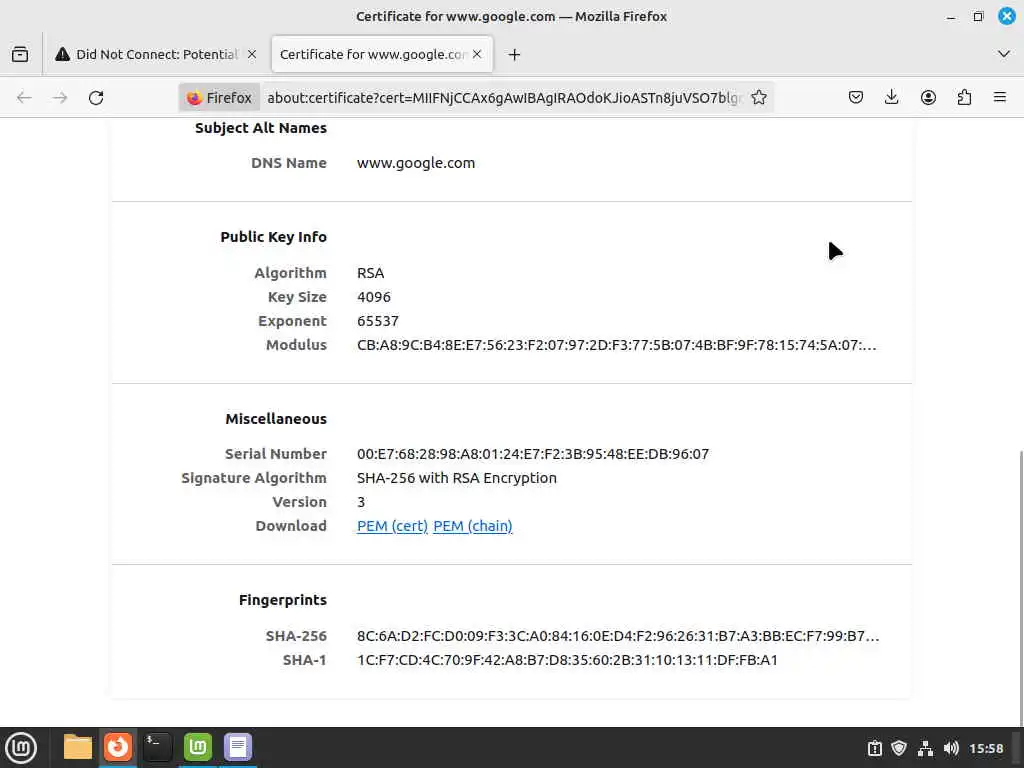Screen dimensions: 1024x768
Task: Close the 'Did Not Connect' tab
Action: coord(252,54)
